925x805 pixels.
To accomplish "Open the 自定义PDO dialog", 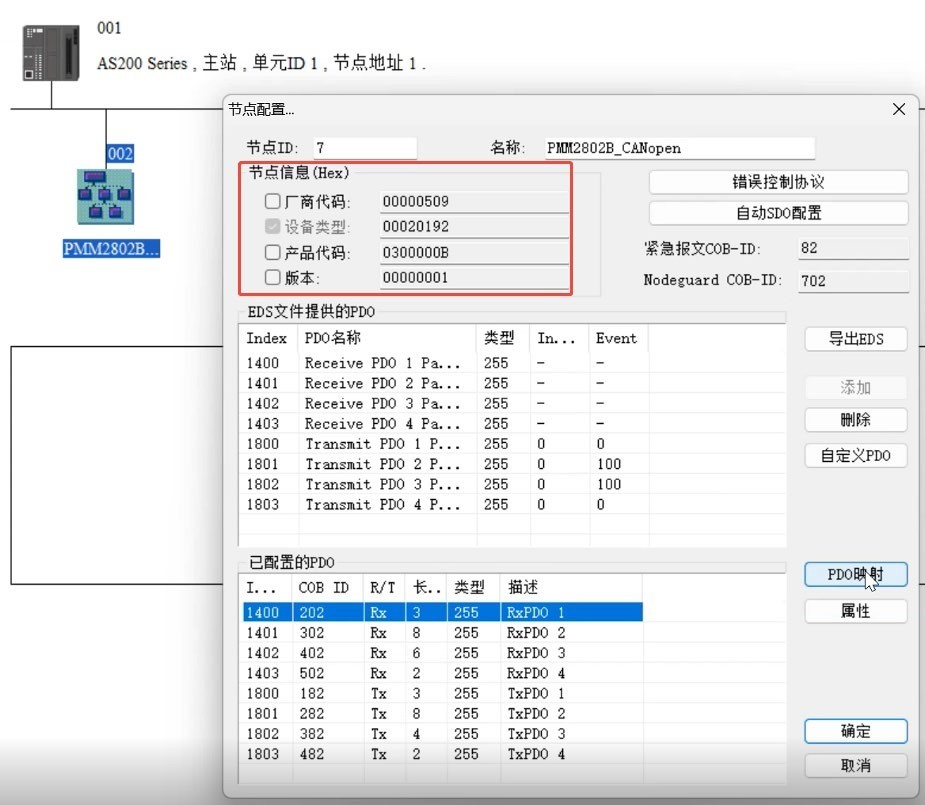I will click(x=855, y=455).
